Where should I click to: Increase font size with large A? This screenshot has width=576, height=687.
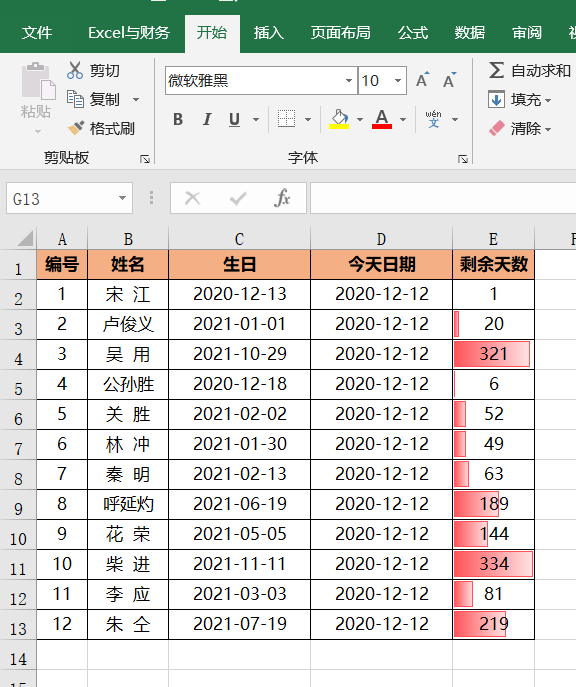(x=423, y=80)
